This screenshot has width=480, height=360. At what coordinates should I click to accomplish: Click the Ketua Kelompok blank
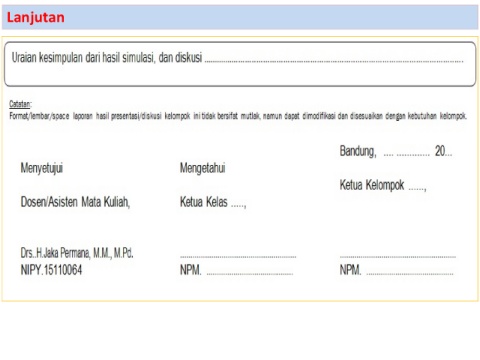pyautogui.click(x=417, y=188)
